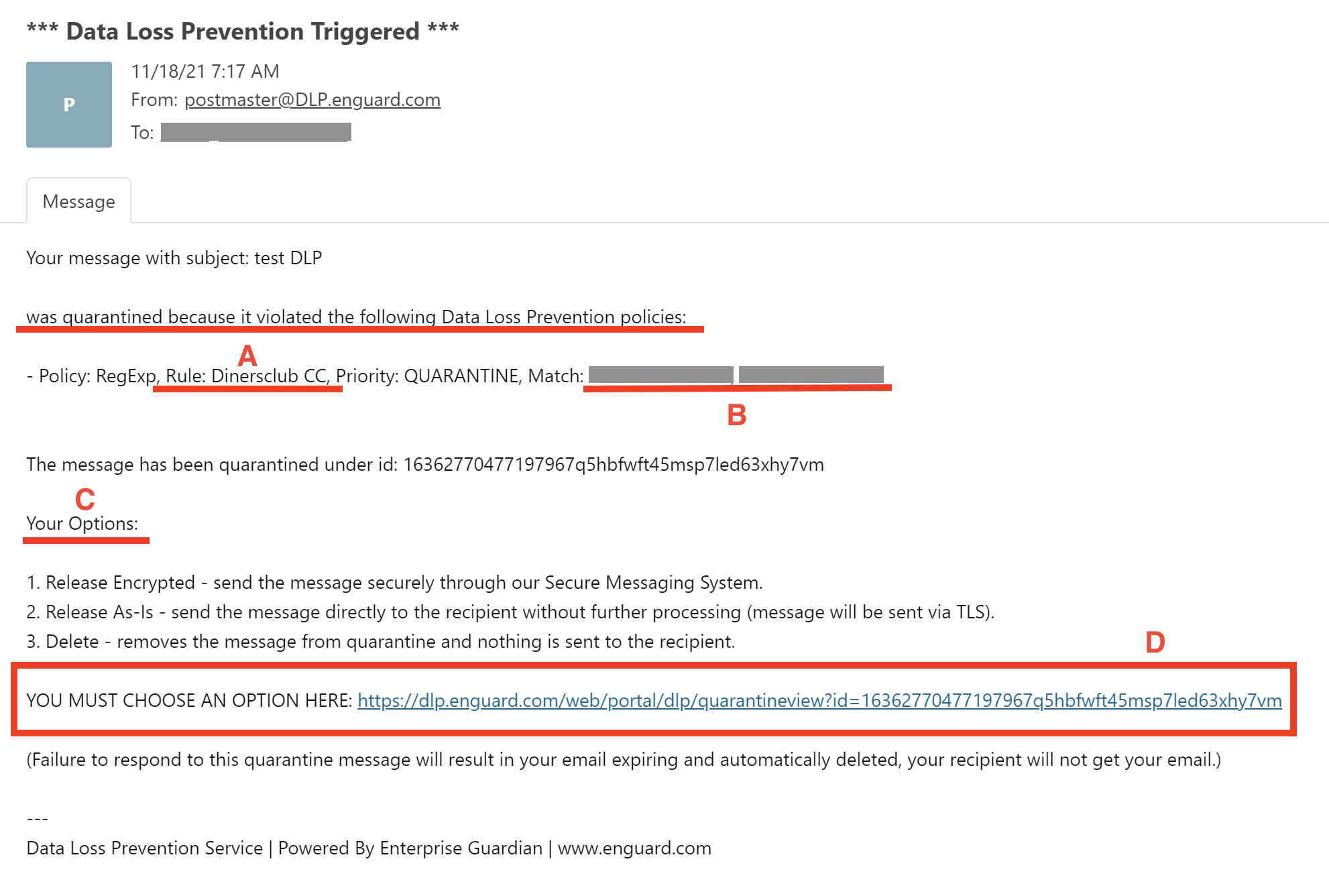The width and height of the screenshot is (1329, 896).
Task: Click the red letter B annotation
Action: click(737, 415)
